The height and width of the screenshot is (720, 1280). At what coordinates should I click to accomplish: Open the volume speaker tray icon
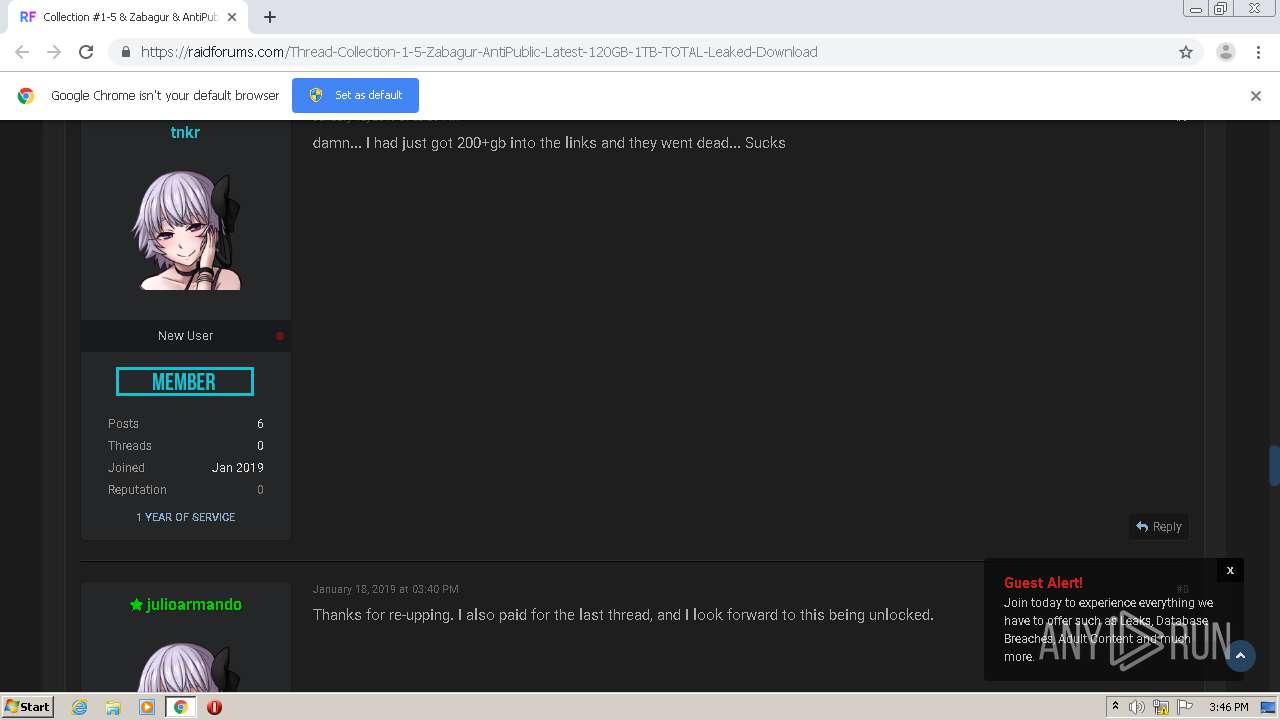(1137, 707)
